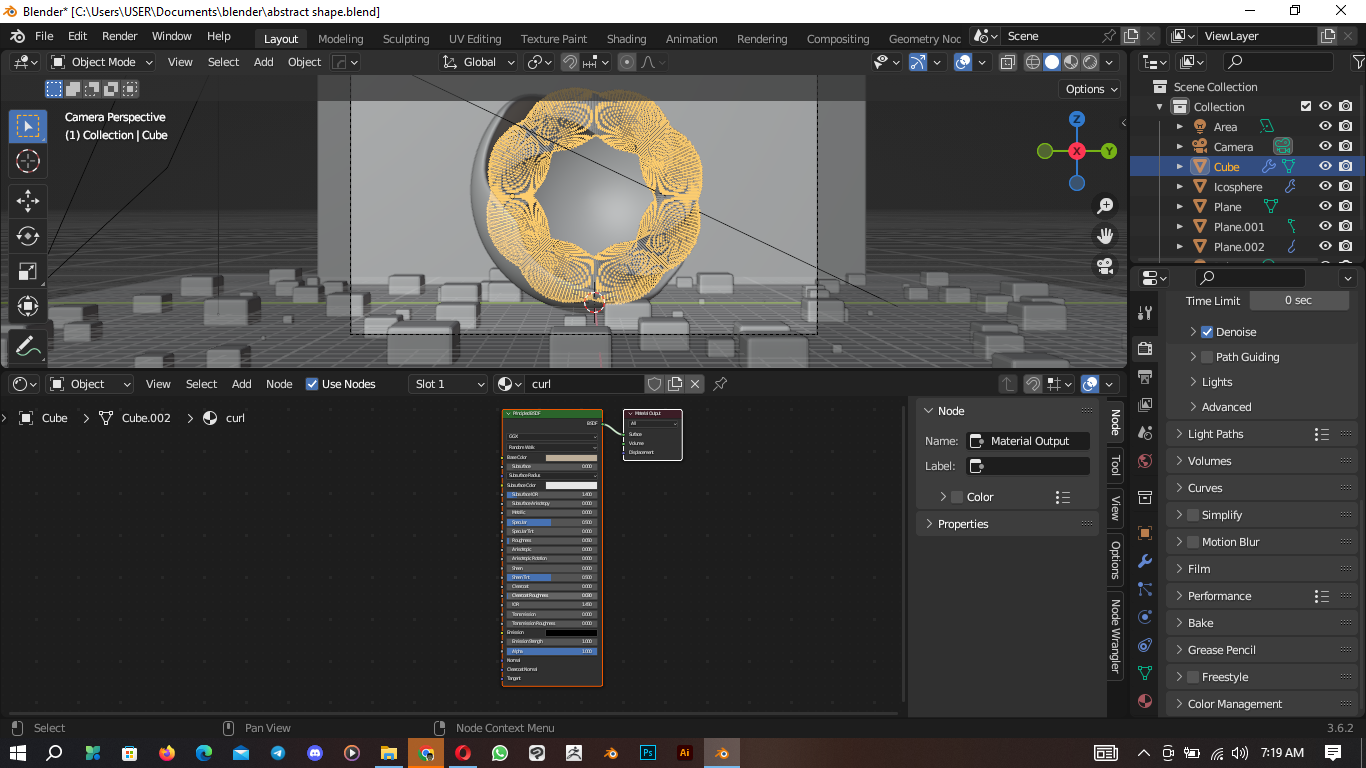Switch to the Sculpting workspace tab
Image resolution: width=1366 pixels, height=768 pixels.
tap(406, 39)
